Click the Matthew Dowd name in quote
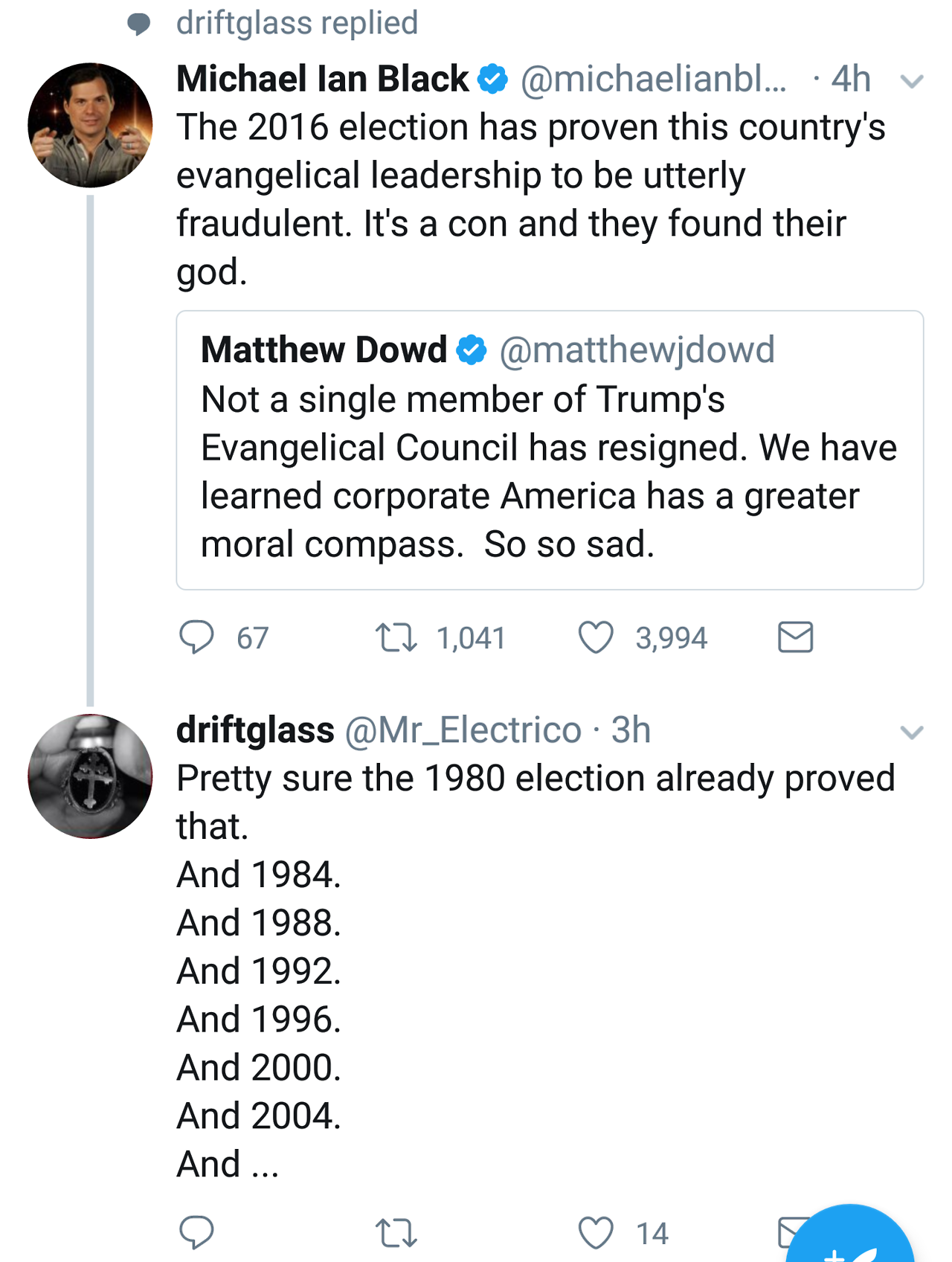 click(324, 350)
